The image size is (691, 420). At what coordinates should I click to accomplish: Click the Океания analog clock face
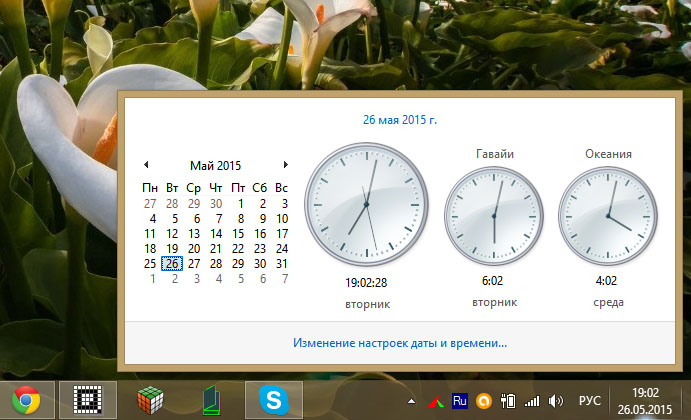pos(608,216)
